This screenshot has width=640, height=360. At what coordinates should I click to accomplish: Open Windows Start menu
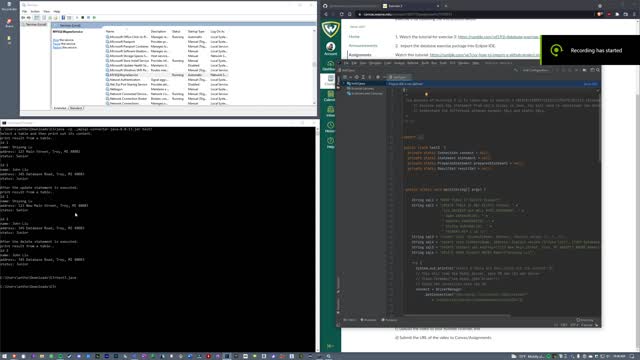[x=4, y=356]
